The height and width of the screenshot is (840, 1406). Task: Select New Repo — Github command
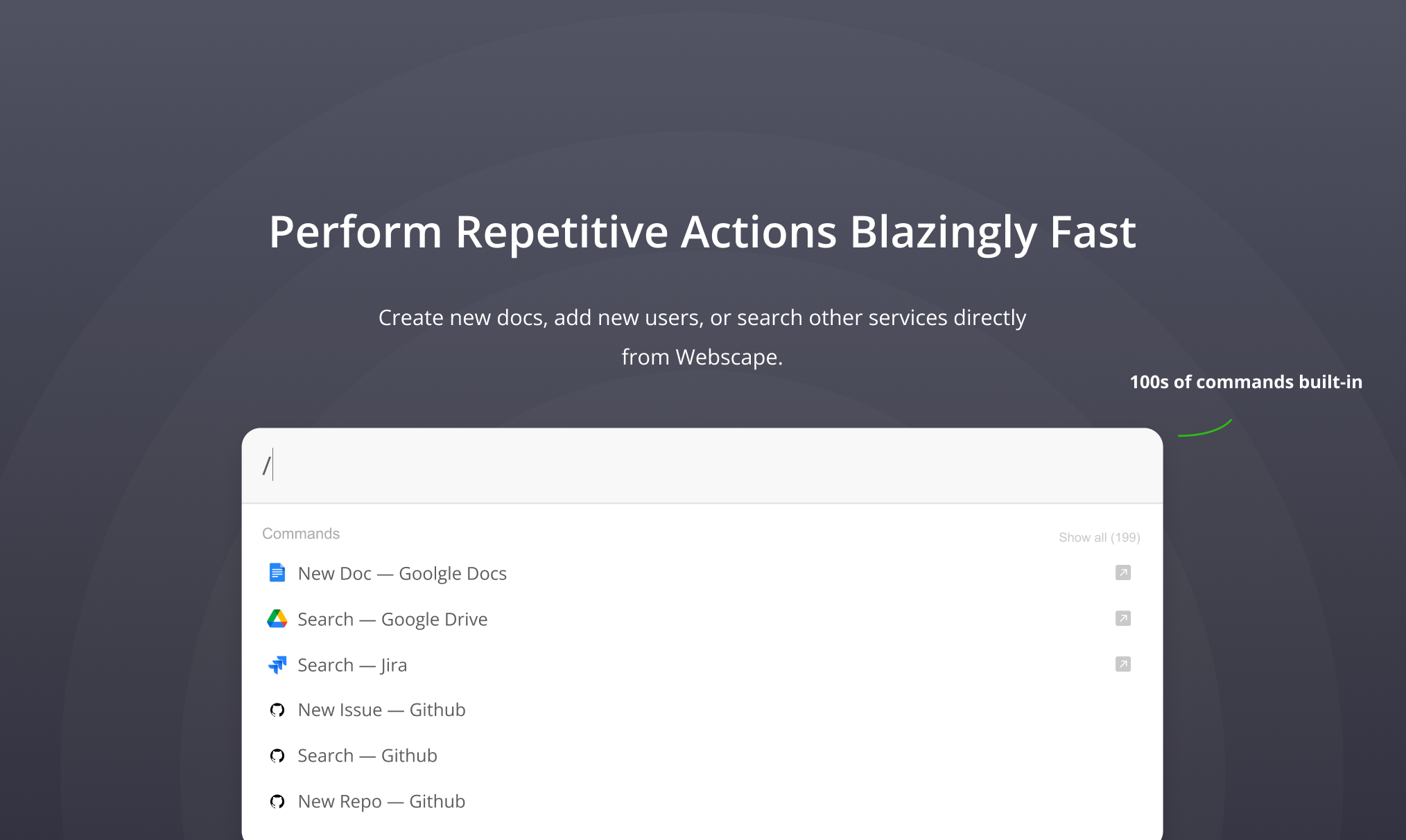(702, 801)
